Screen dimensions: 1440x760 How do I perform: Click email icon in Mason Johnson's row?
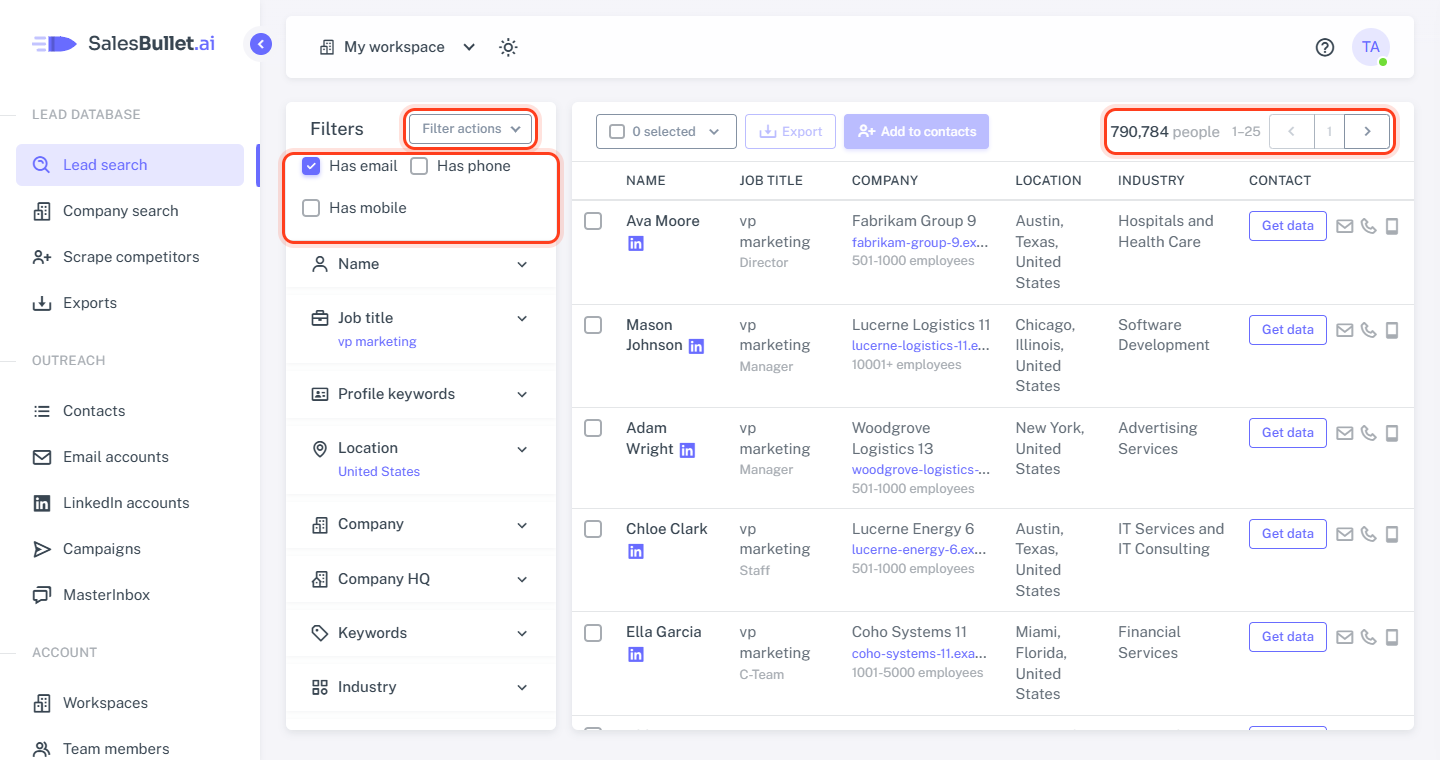click(x=1345, y=330)
